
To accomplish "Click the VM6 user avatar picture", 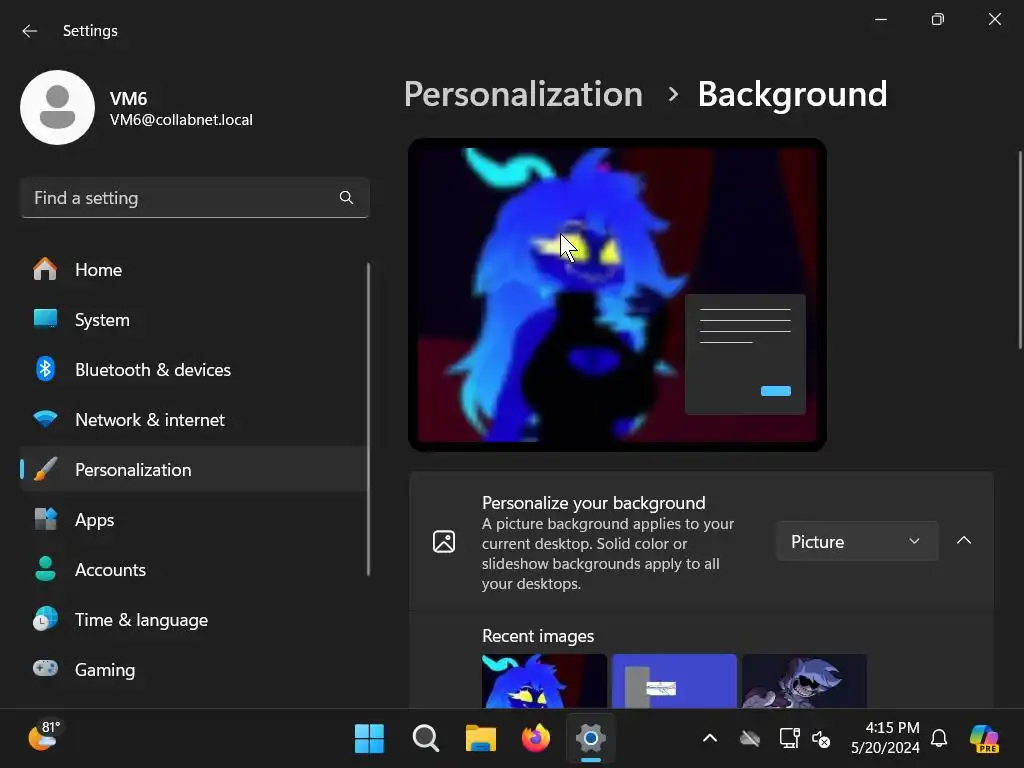I will click(x=57, y=108).
